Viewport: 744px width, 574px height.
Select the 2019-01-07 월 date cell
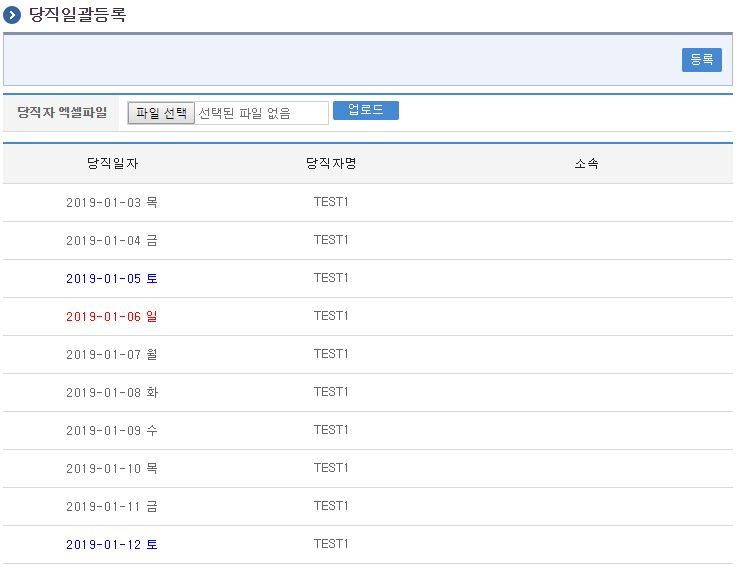pos(112,354)
